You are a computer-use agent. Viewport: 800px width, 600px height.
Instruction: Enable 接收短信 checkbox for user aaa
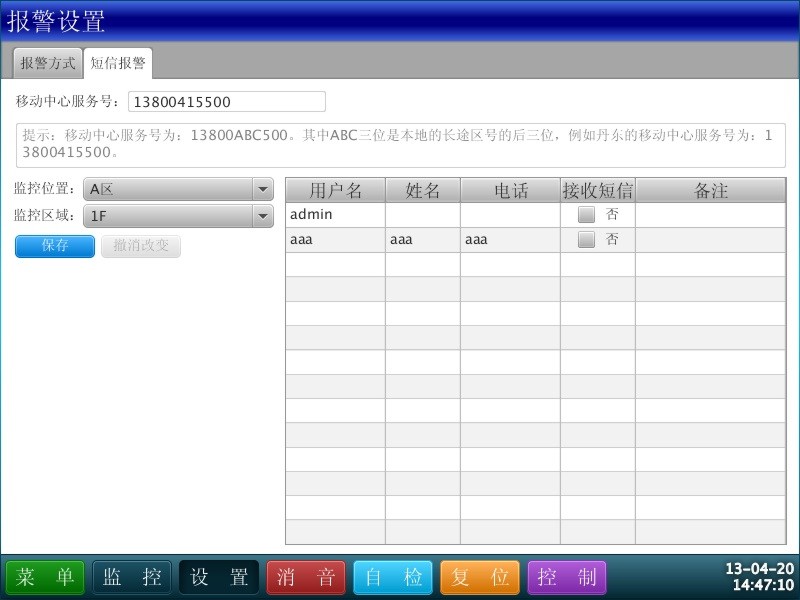click(586, 240)
